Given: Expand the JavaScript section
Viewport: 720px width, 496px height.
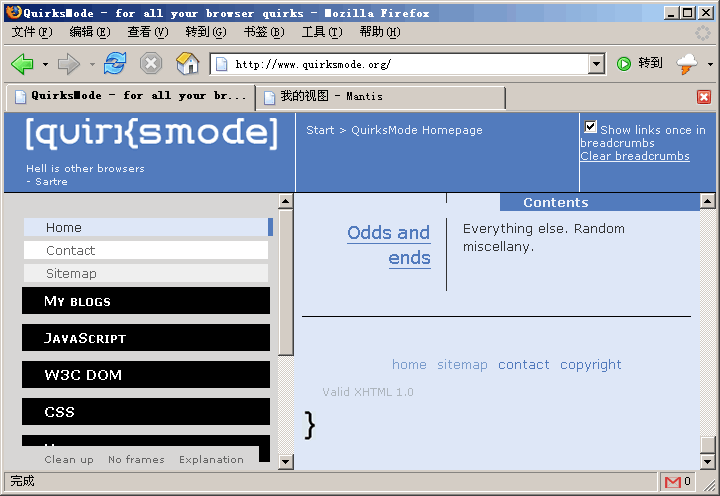Looking at the screenshot, I should (x=146, y=338).
